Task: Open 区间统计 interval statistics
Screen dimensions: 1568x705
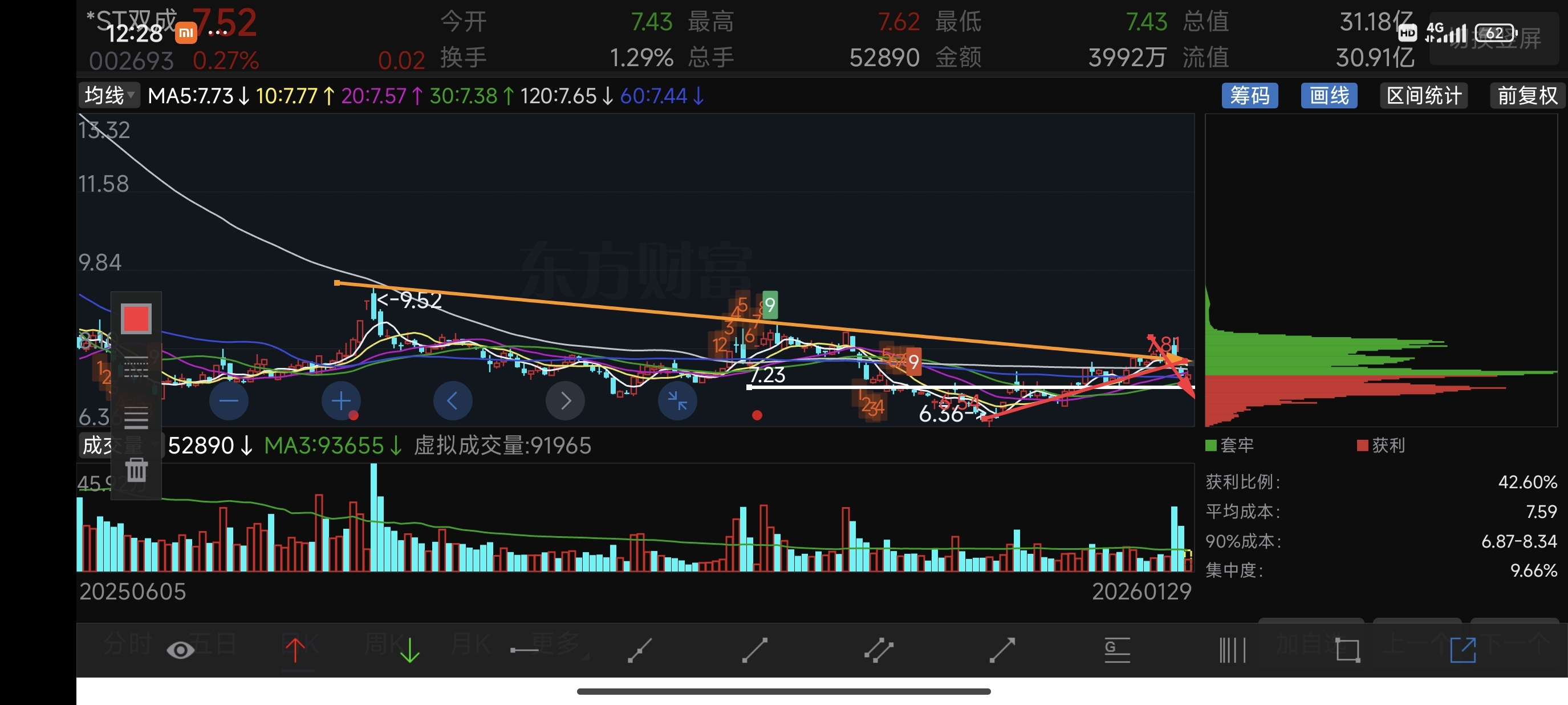Action: [1423, 96]
